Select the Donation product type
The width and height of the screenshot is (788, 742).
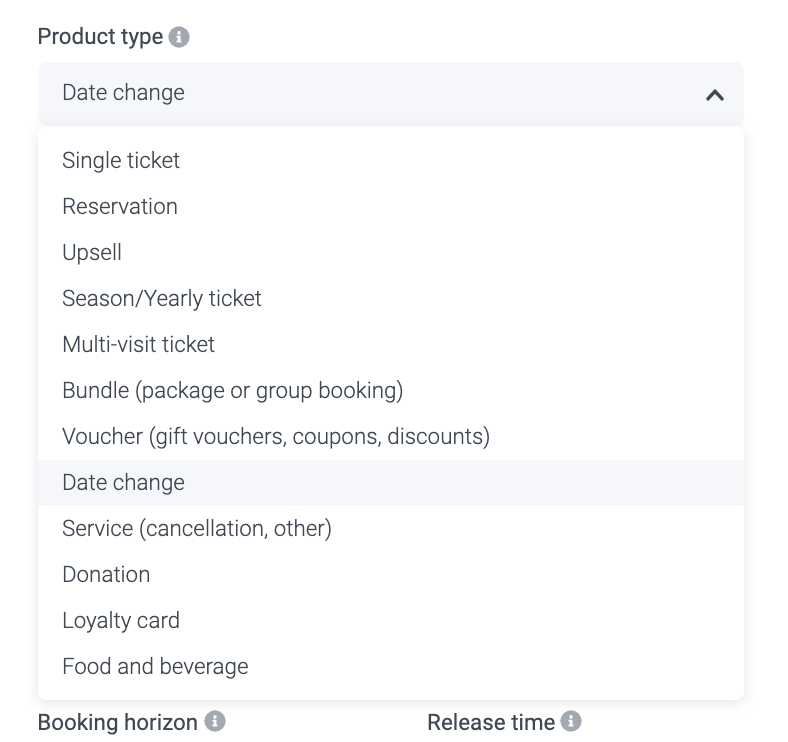click(x=106, y=574)
